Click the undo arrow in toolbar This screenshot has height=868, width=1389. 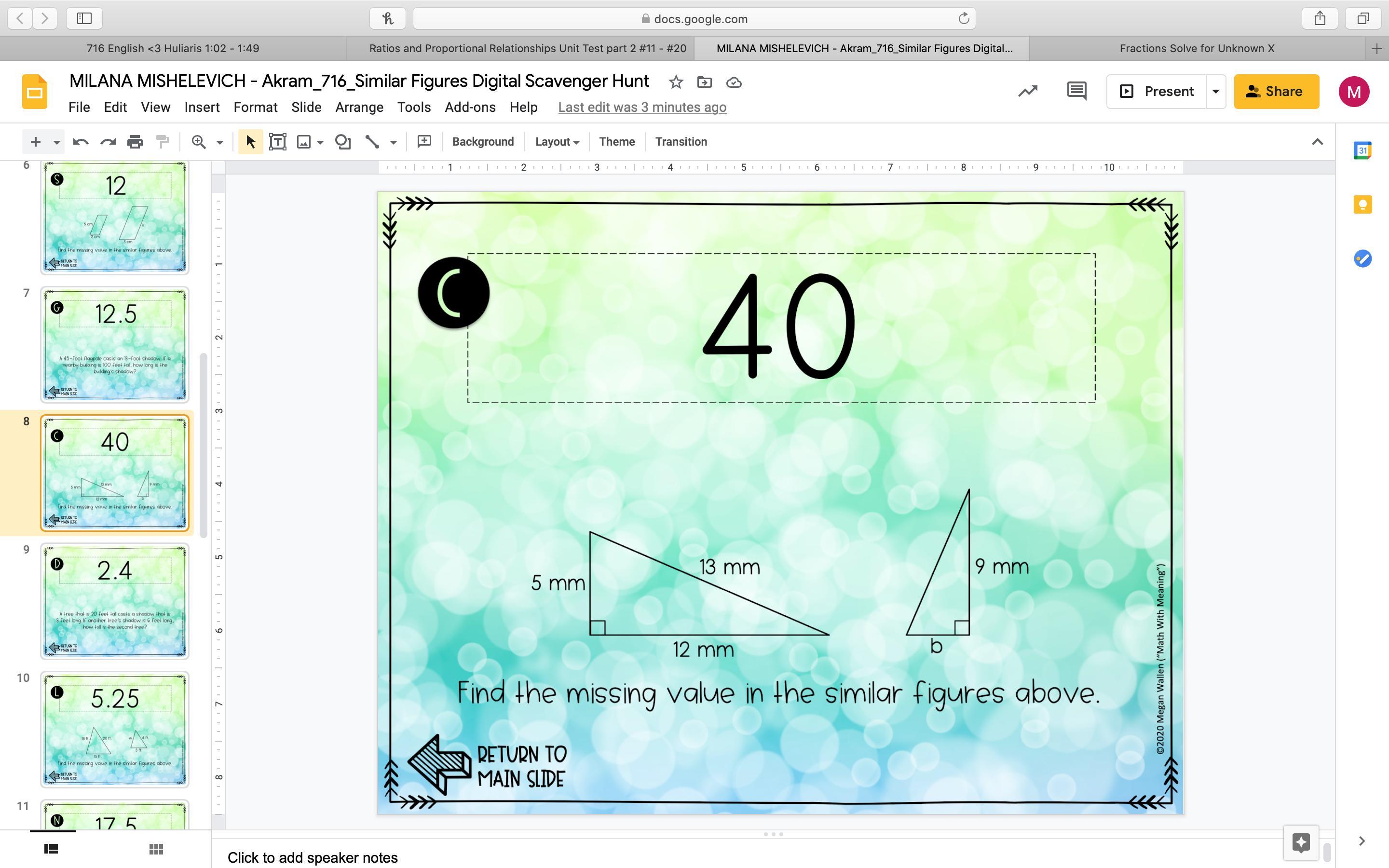(81, 142)
